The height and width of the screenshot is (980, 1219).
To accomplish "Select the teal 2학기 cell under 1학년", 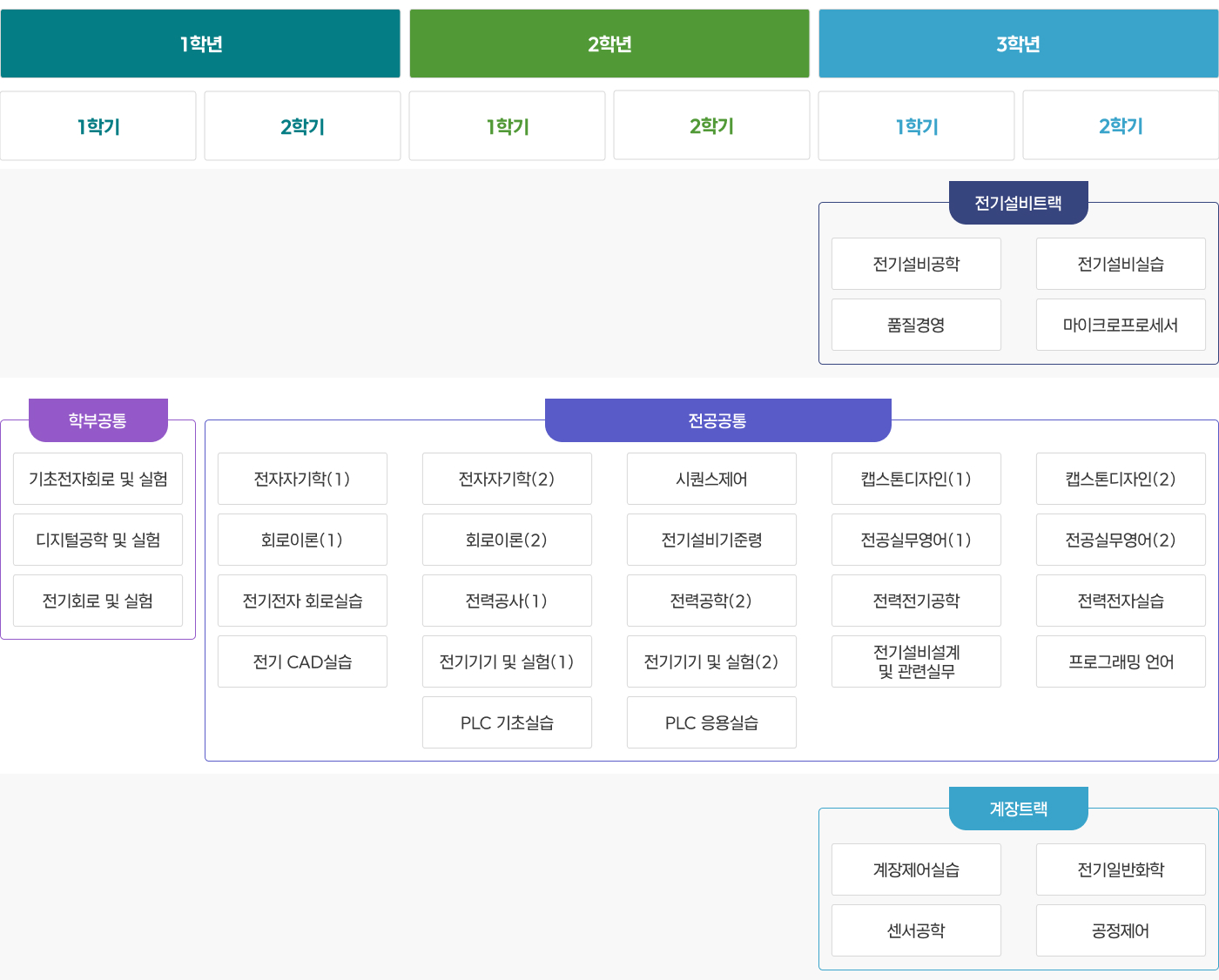I will (302, 126).
